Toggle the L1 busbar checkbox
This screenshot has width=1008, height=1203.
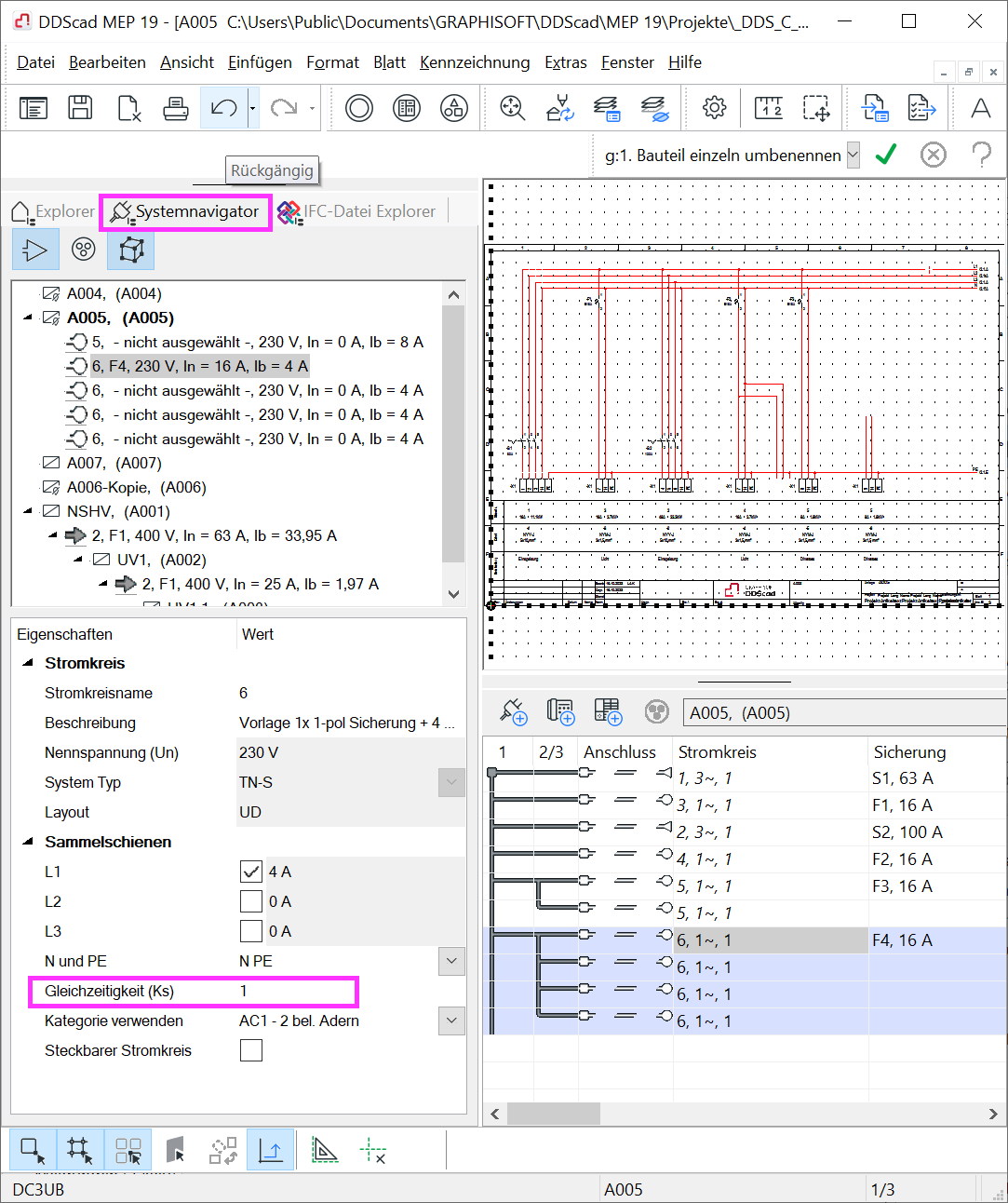[250, 872]
